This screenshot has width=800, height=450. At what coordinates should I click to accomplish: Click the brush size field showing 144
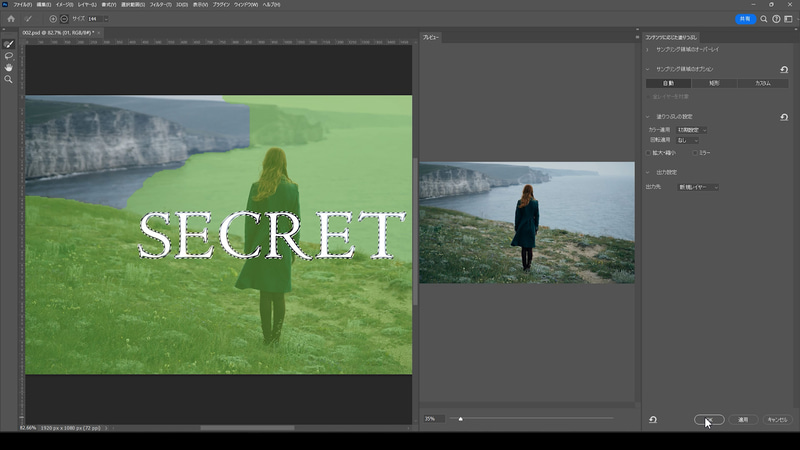pos(95,19)
